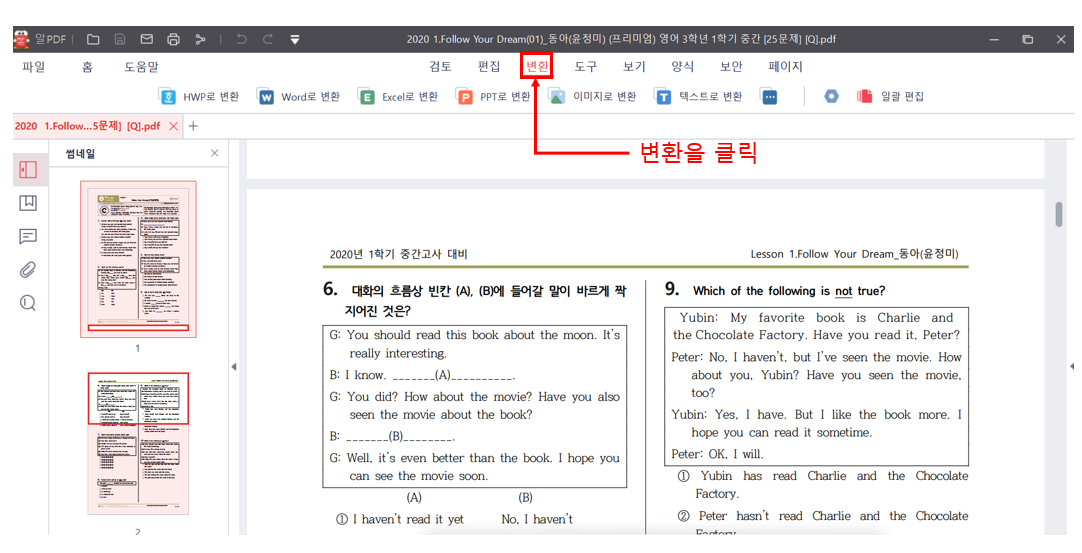Open the bookmarks sidebar icon

(x=28, y=203)
